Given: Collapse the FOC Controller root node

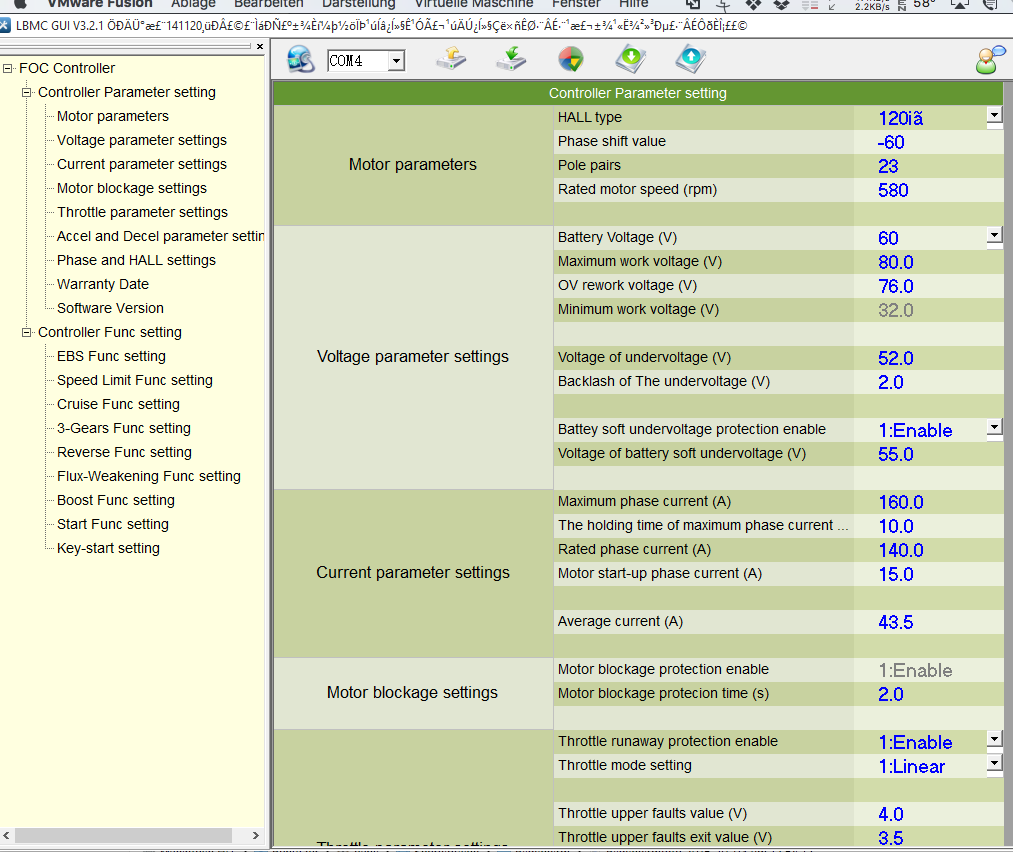Looking at the screenshot, I should tap(8, 68).
